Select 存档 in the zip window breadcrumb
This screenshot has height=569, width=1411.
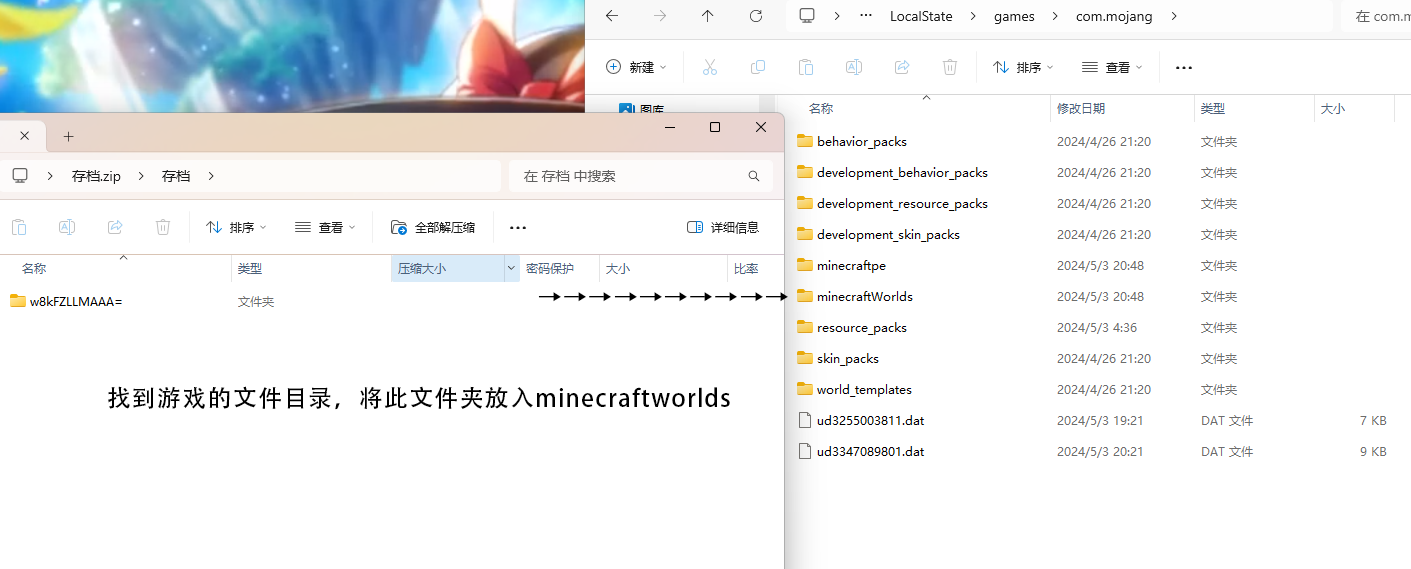click(176, 176)
